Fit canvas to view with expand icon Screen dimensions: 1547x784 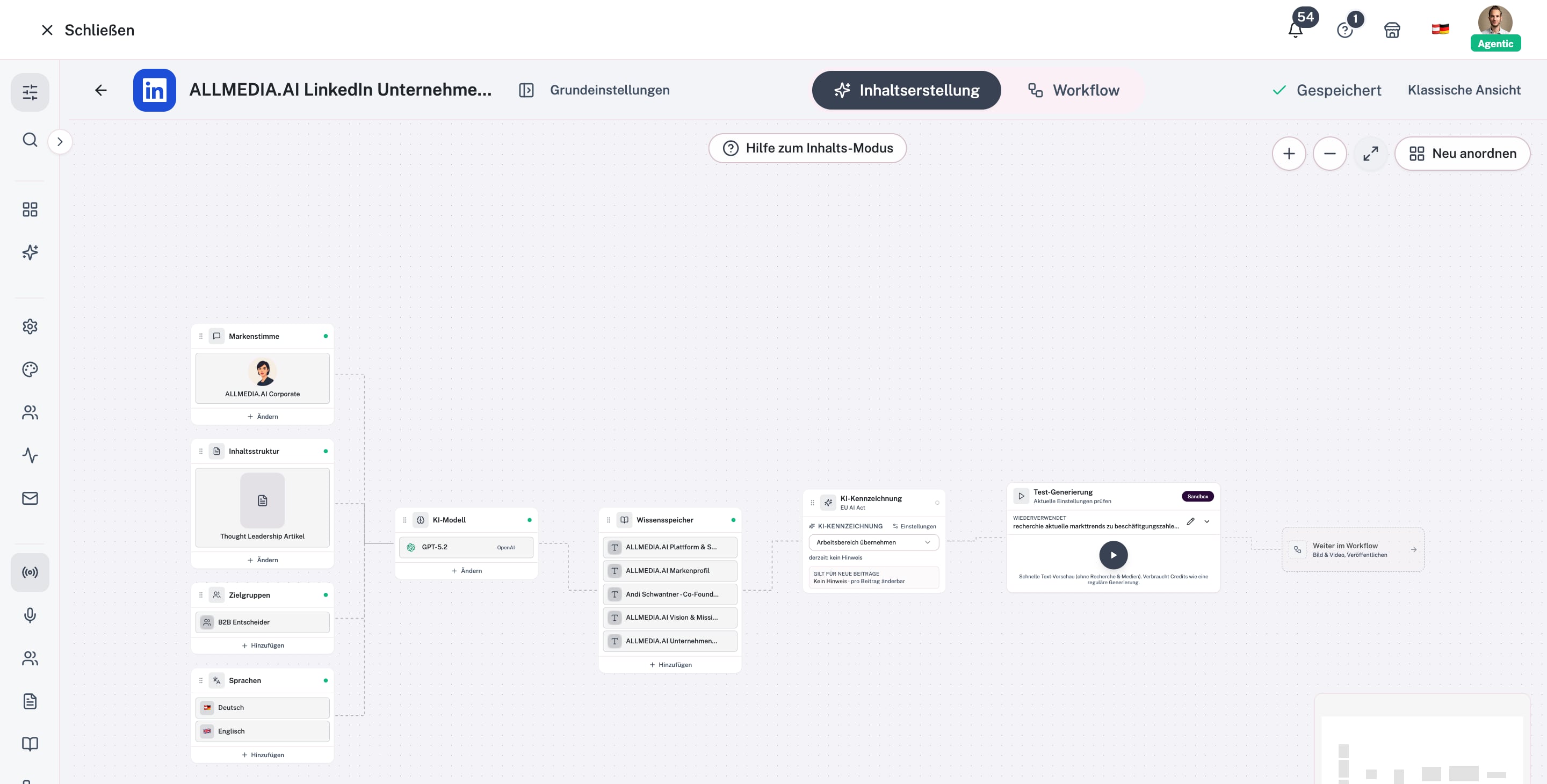pyautogui.click(x=1370, y=154)
